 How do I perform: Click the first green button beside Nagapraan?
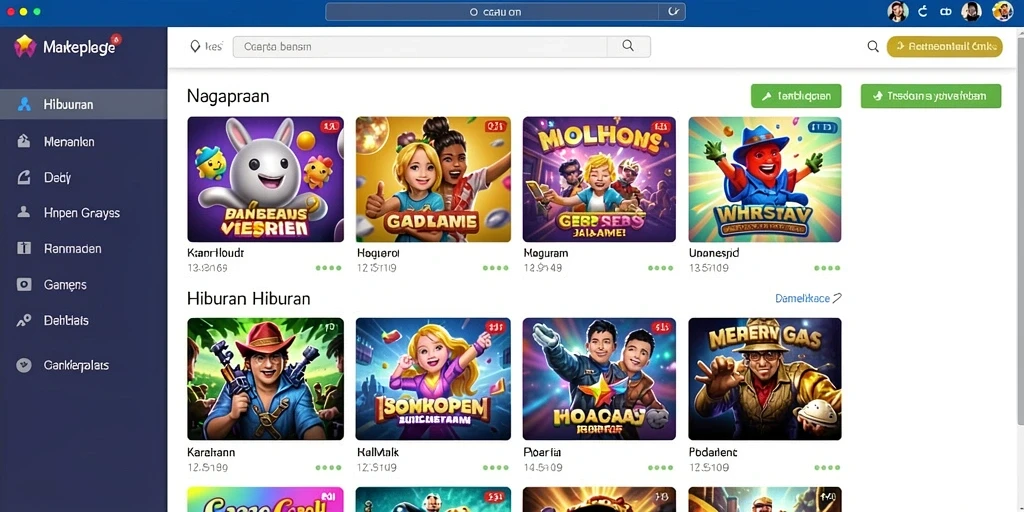click(796, 96)
